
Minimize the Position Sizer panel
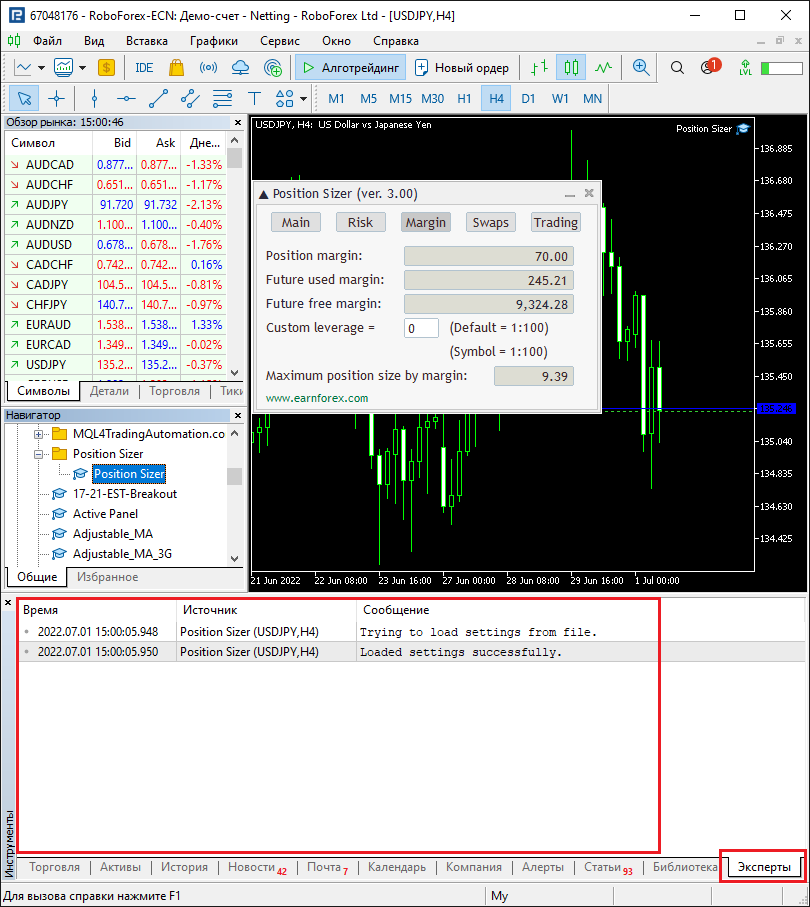click(570, 194)
